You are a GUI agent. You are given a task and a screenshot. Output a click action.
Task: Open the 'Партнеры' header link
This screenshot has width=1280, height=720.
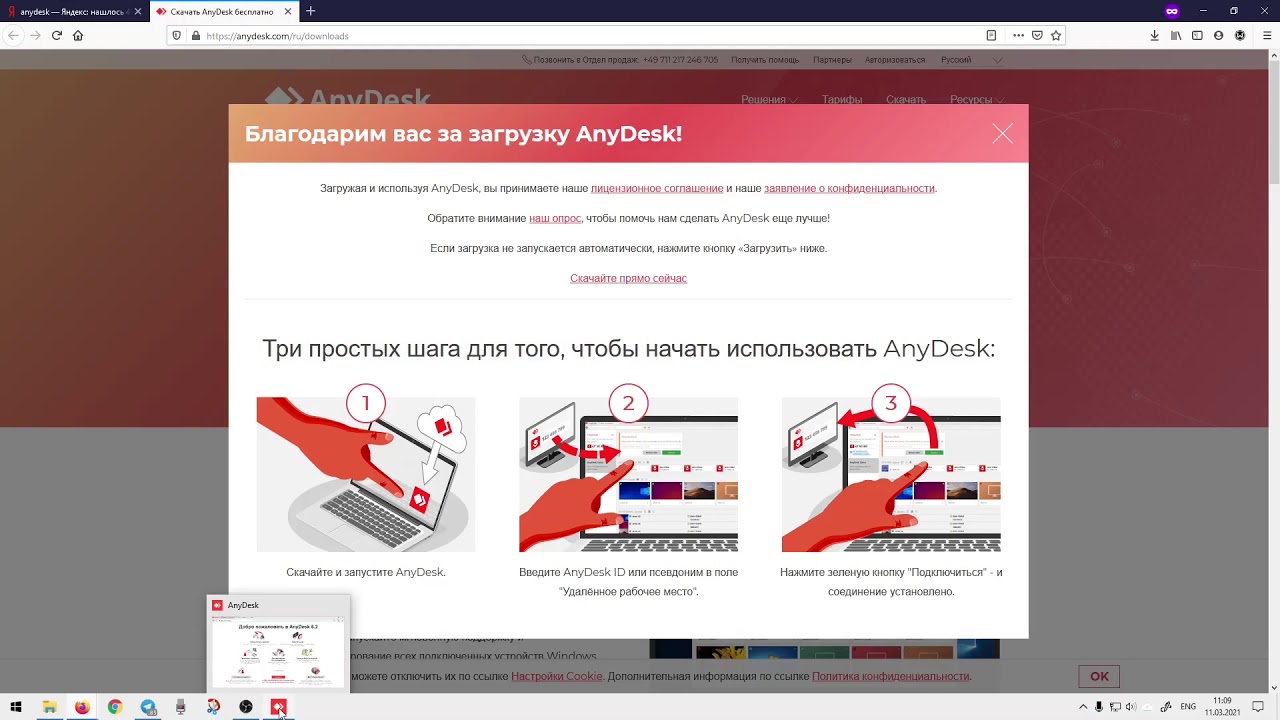832,60
